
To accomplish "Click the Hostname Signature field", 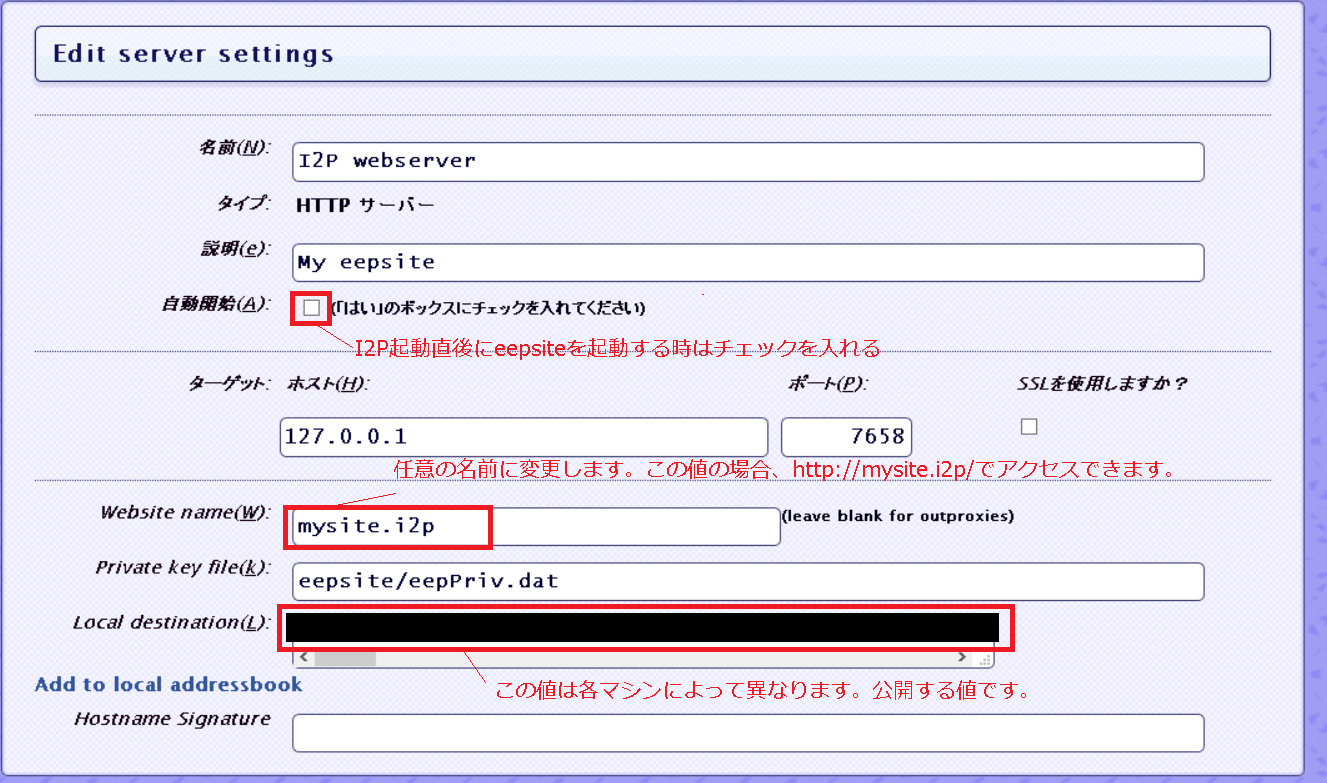I will coord(748,733).
